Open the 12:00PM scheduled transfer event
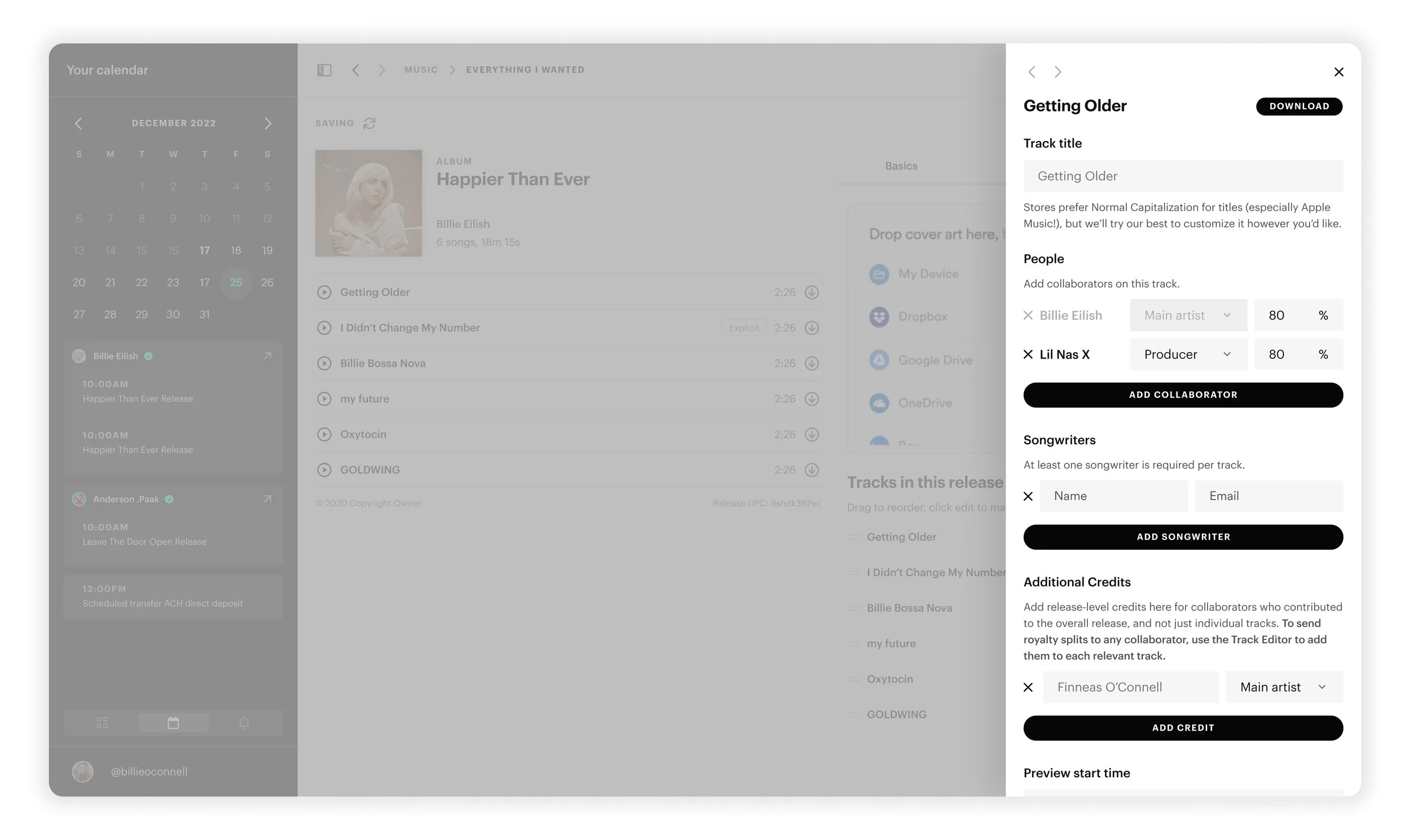This screenshot has width=1410, height=840. coord(173,596)
